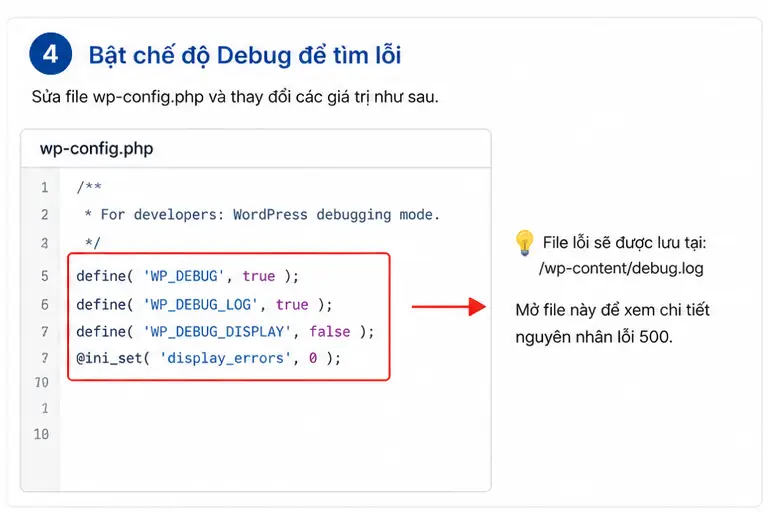768x512 pixels.
Task: Click heading 'Bật chế độ Debug để tìm lỗi'
Action: [x=245, y=55]
